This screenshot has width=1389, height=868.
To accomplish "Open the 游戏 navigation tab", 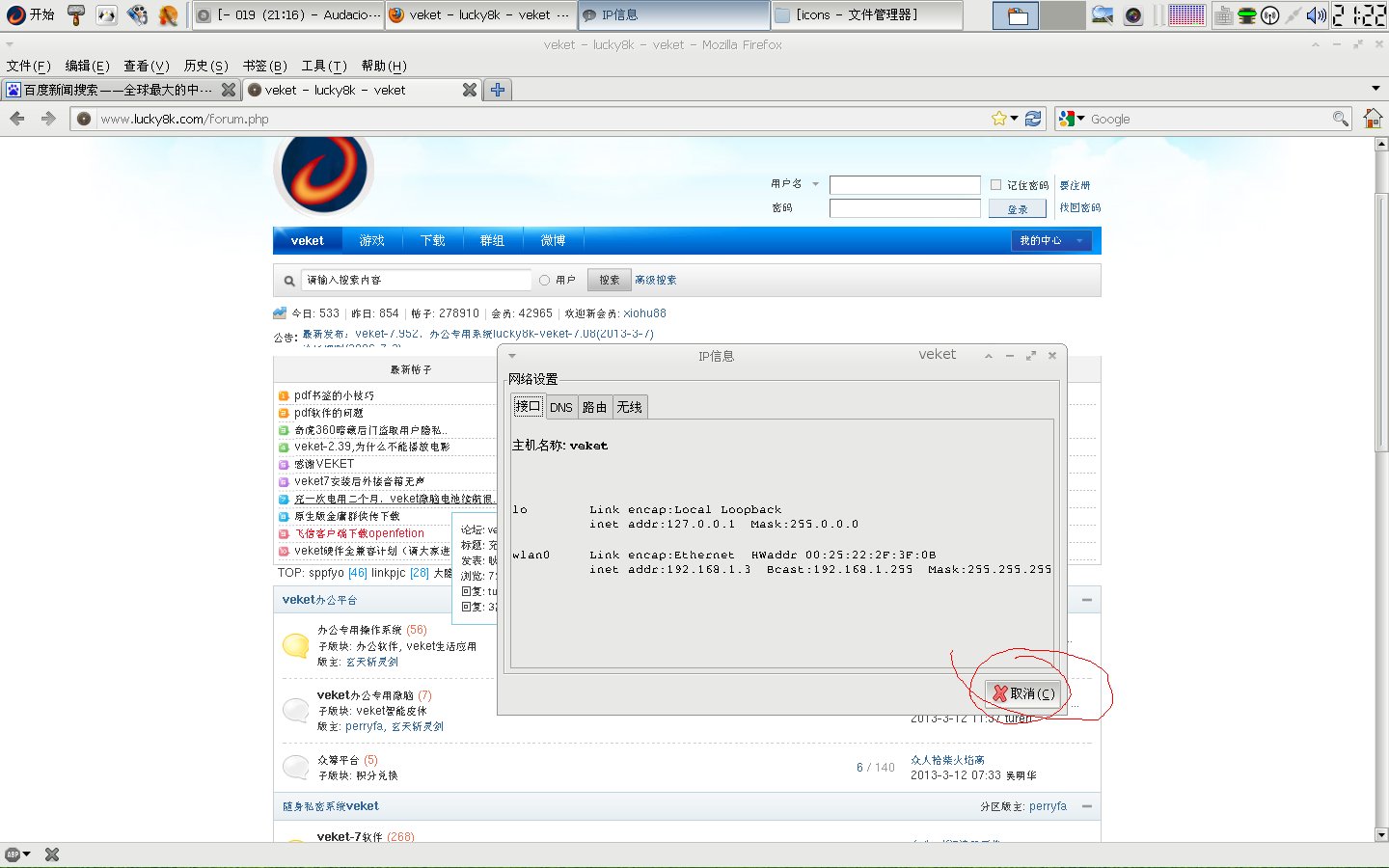I will [x=371, y=240].
